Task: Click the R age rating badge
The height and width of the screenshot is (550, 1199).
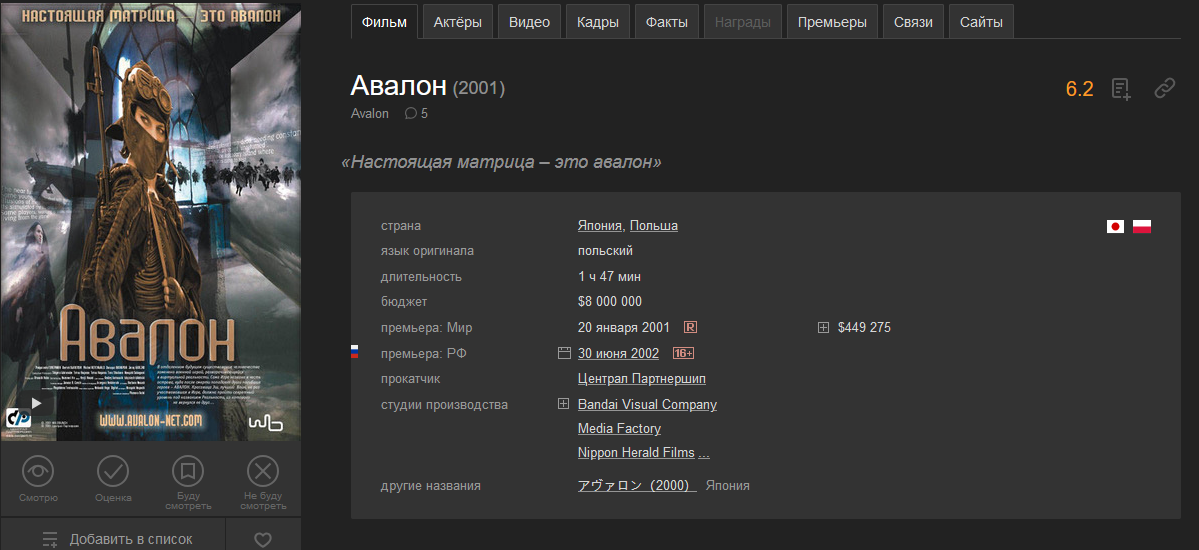Action: tap(690, 327)
